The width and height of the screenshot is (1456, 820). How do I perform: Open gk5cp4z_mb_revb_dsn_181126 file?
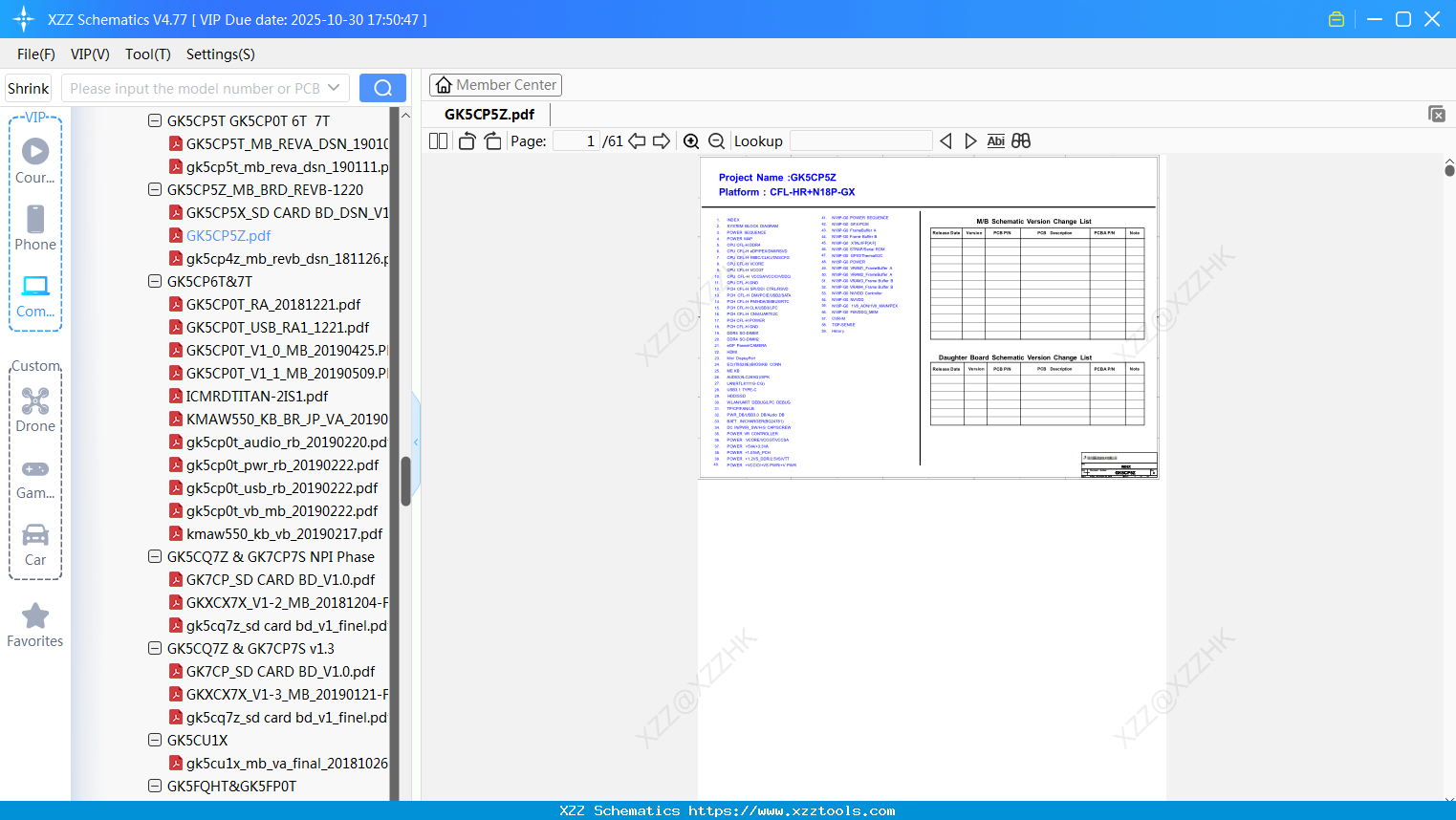(x=288, y=258)
